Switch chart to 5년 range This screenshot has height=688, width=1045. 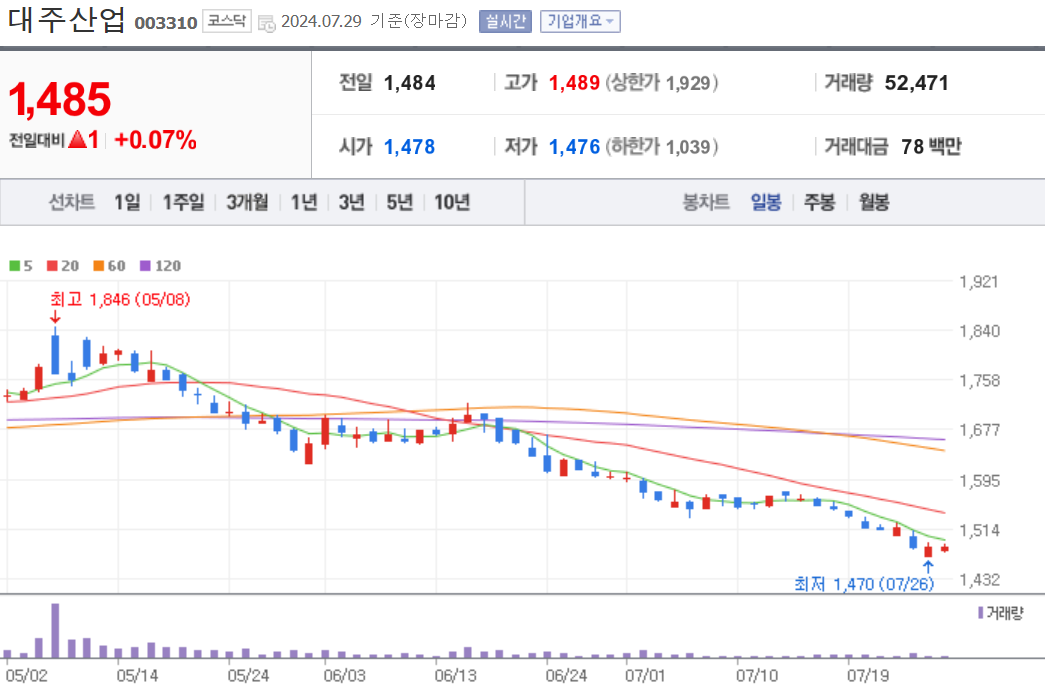coord(400,202)
